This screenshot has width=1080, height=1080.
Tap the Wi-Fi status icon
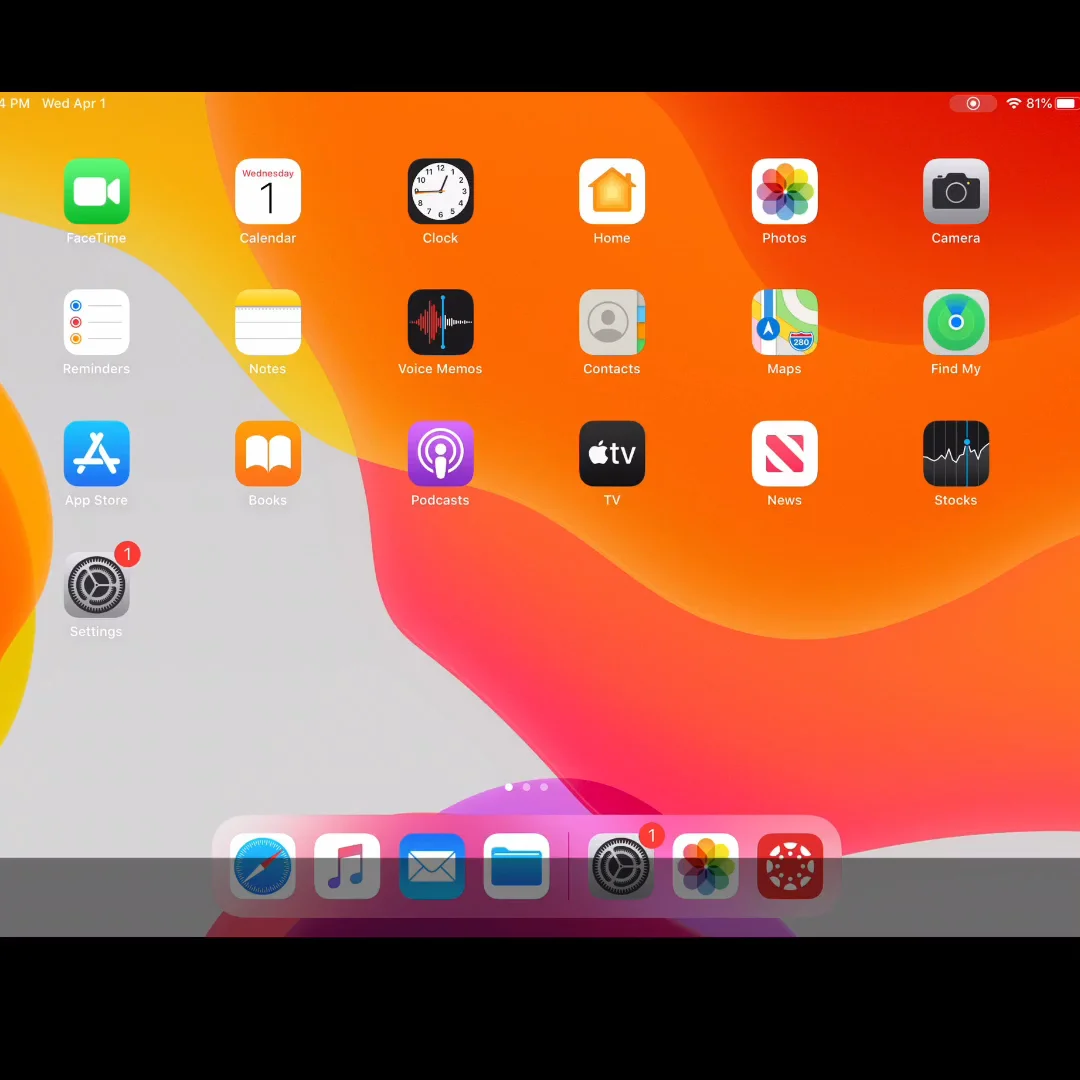click(1013, 103)
